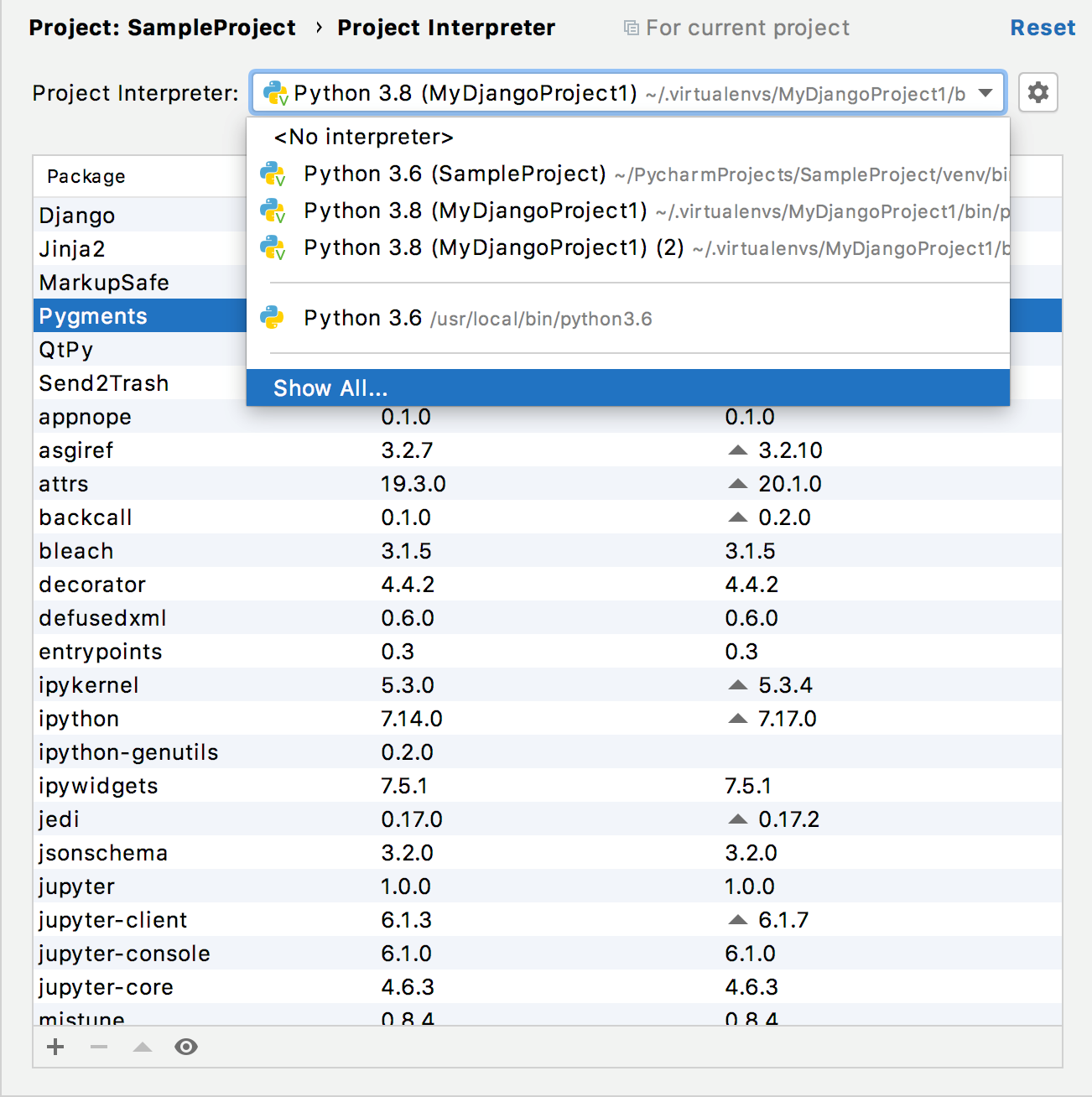Viewport: 1092px width, 1097px height.
Task: Click the Python 3.6 SampleProject venv icon
Action: pyautogui.click(x=273, y=174)
